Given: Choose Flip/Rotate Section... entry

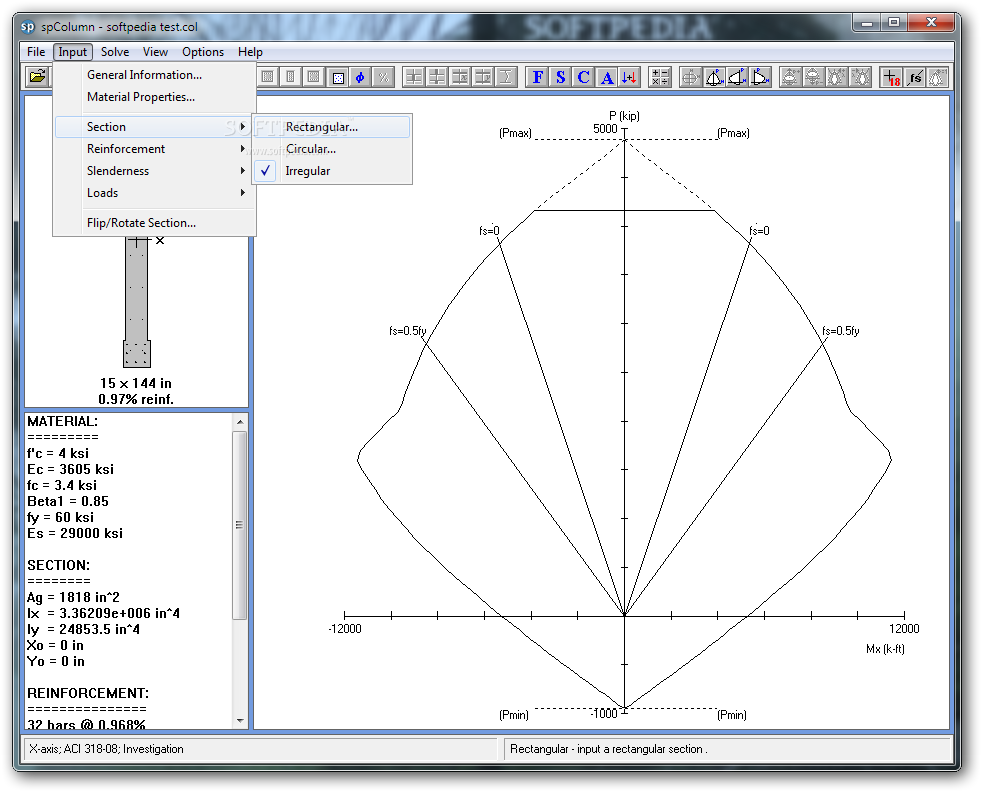Looking at the screenshot, I should 155,223.
